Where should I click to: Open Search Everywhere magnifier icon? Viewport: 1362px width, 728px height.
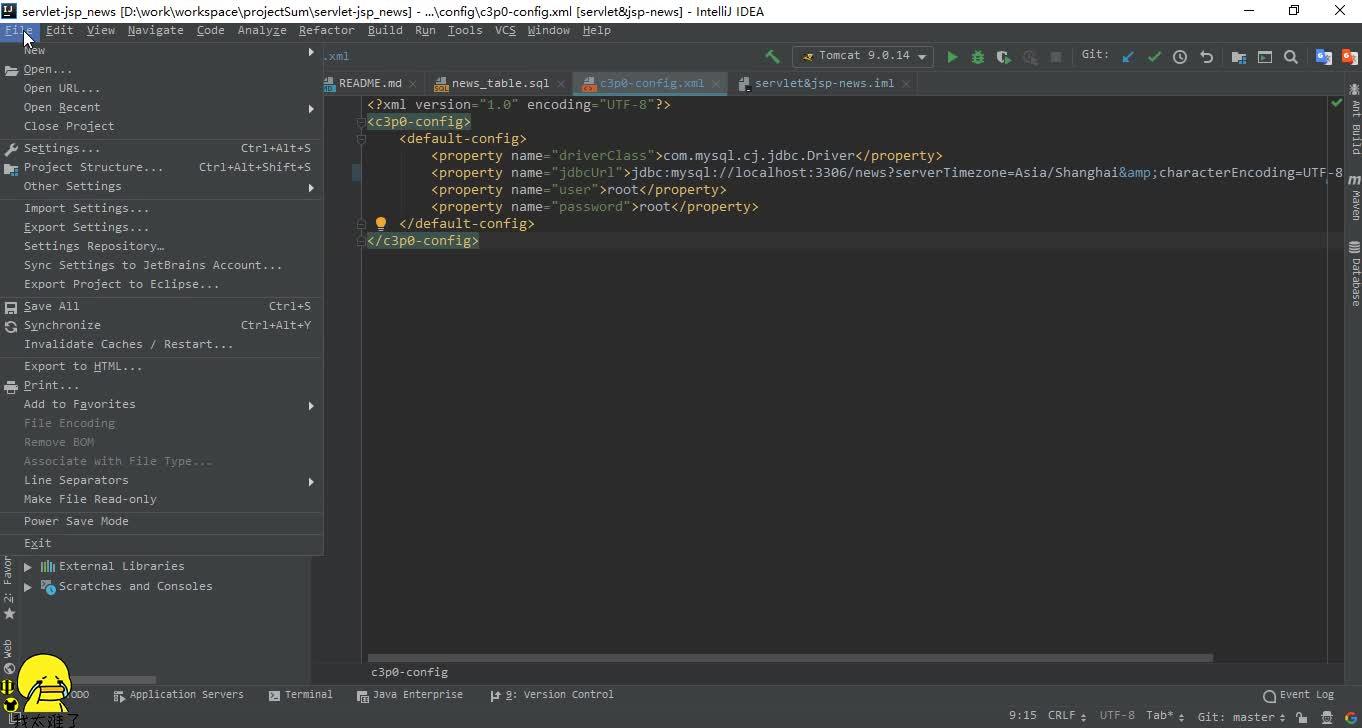[1290, 56]
